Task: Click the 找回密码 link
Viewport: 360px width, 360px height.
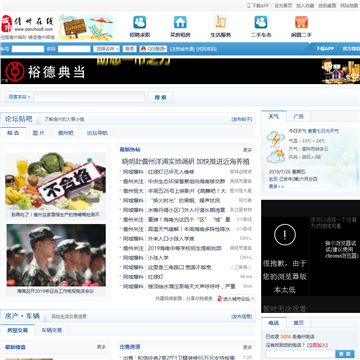Action: [x=206, y=49]
